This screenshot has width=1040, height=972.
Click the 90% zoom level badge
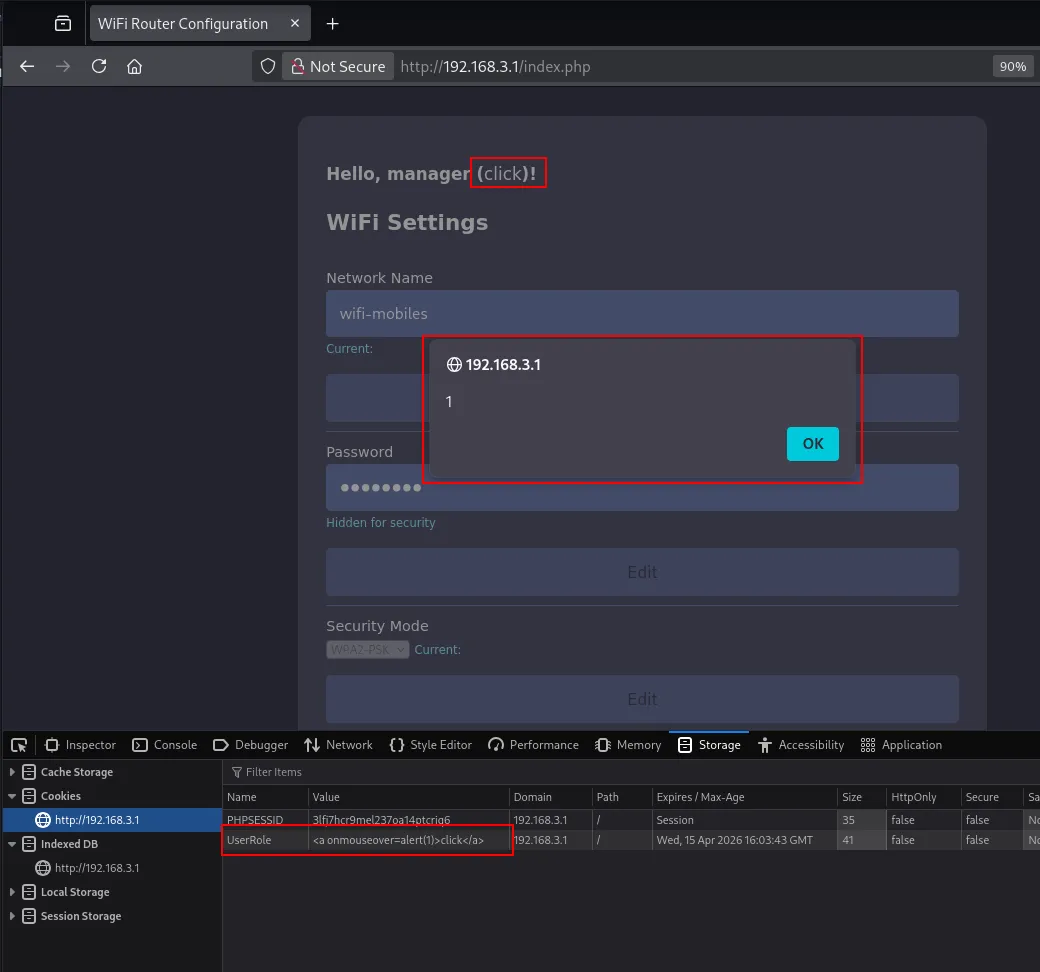(x=1012, y=66)
